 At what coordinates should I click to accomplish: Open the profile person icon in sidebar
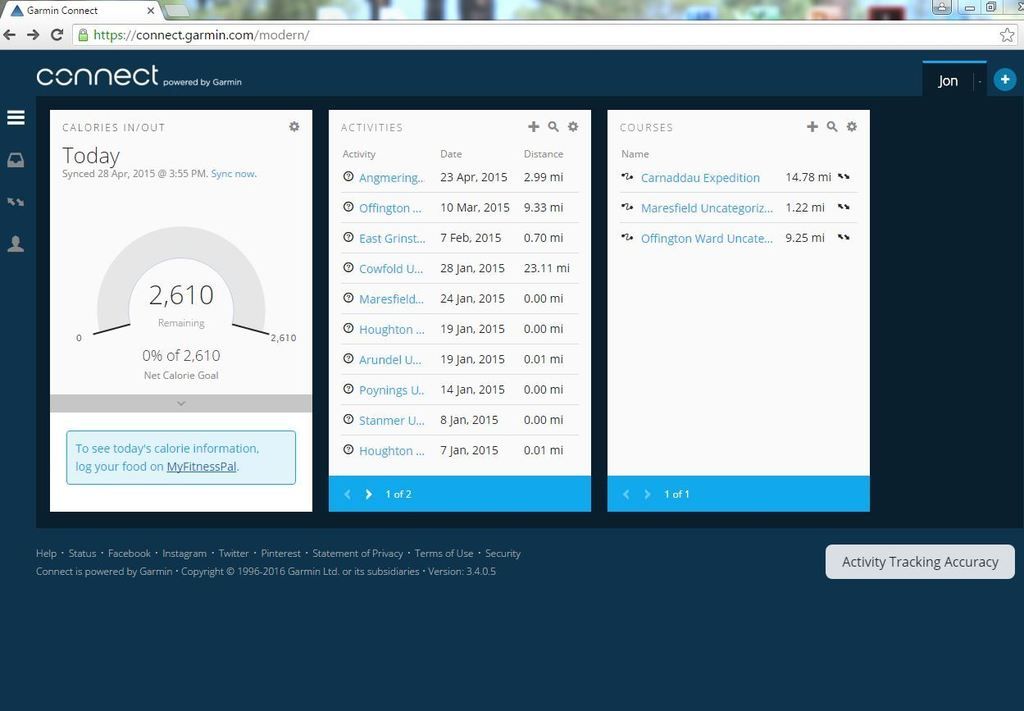[x=16, y=244]
